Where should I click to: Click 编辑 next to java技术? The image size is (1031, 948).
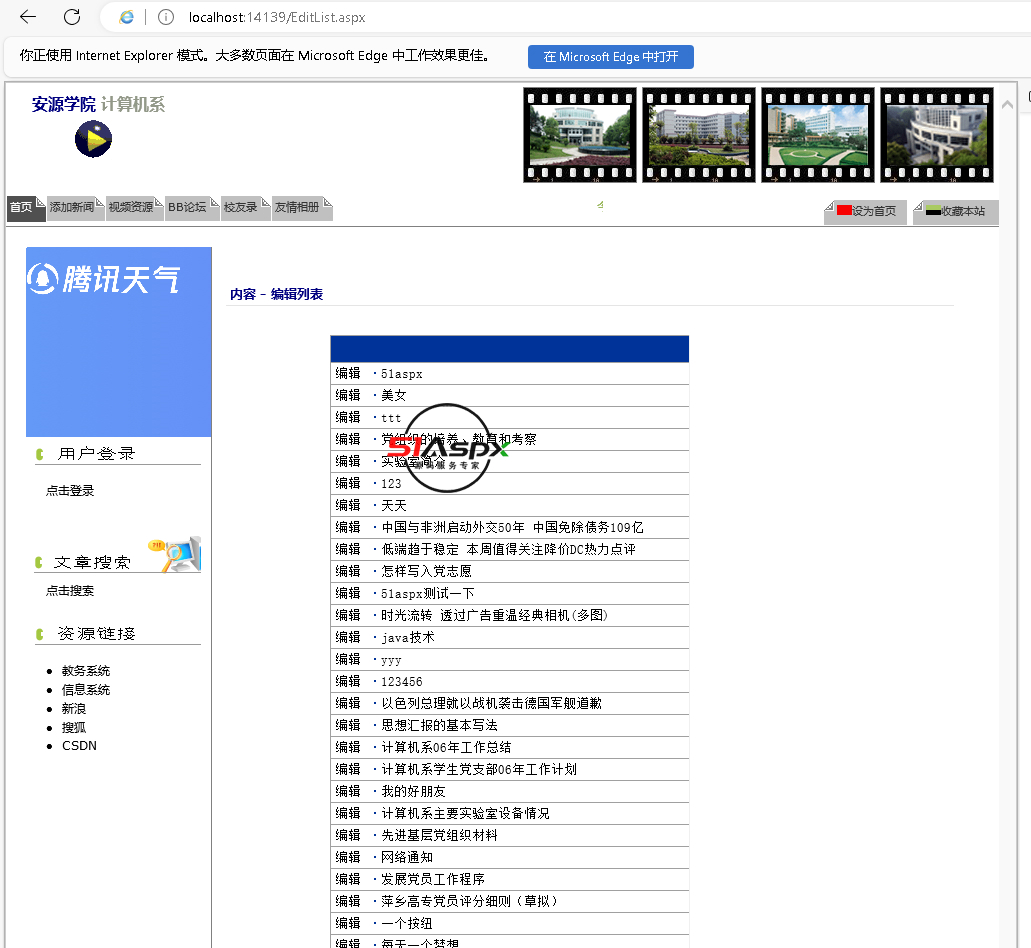(348, 637)
